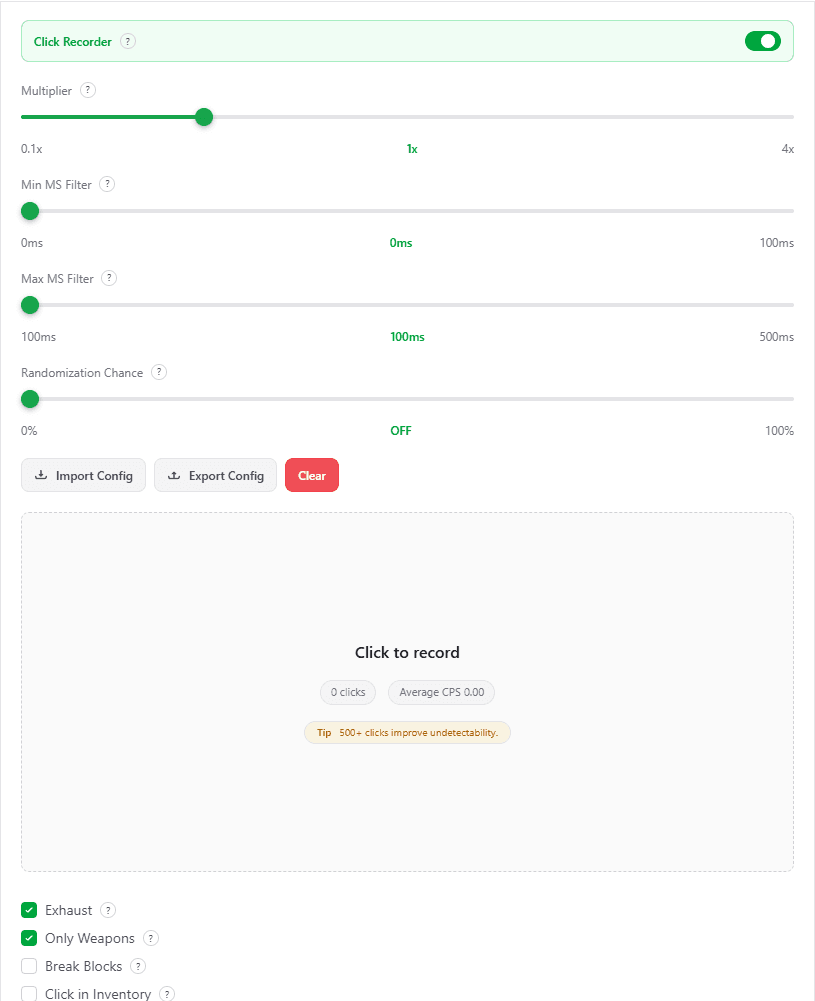
Task: Open the Break Blocks help icon
Action: tap(138, 966)
